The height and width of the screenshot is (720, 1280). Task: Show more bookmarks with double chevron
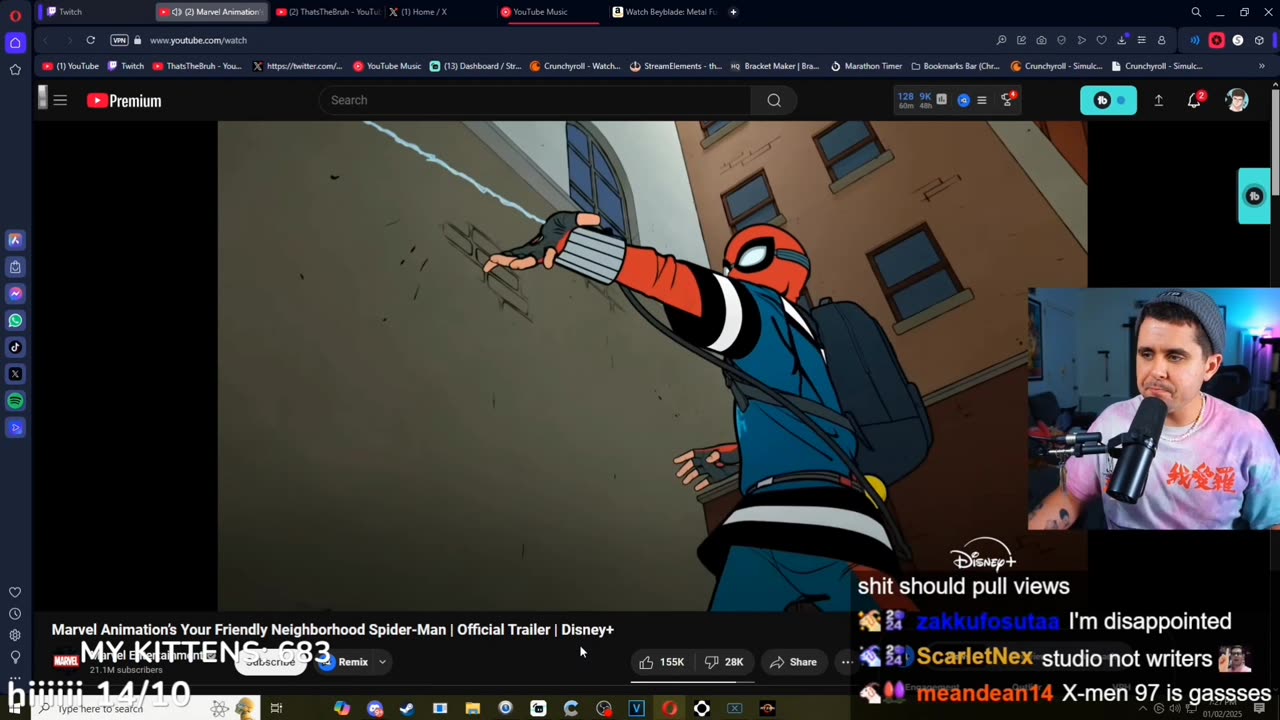tap(1262, 66)
